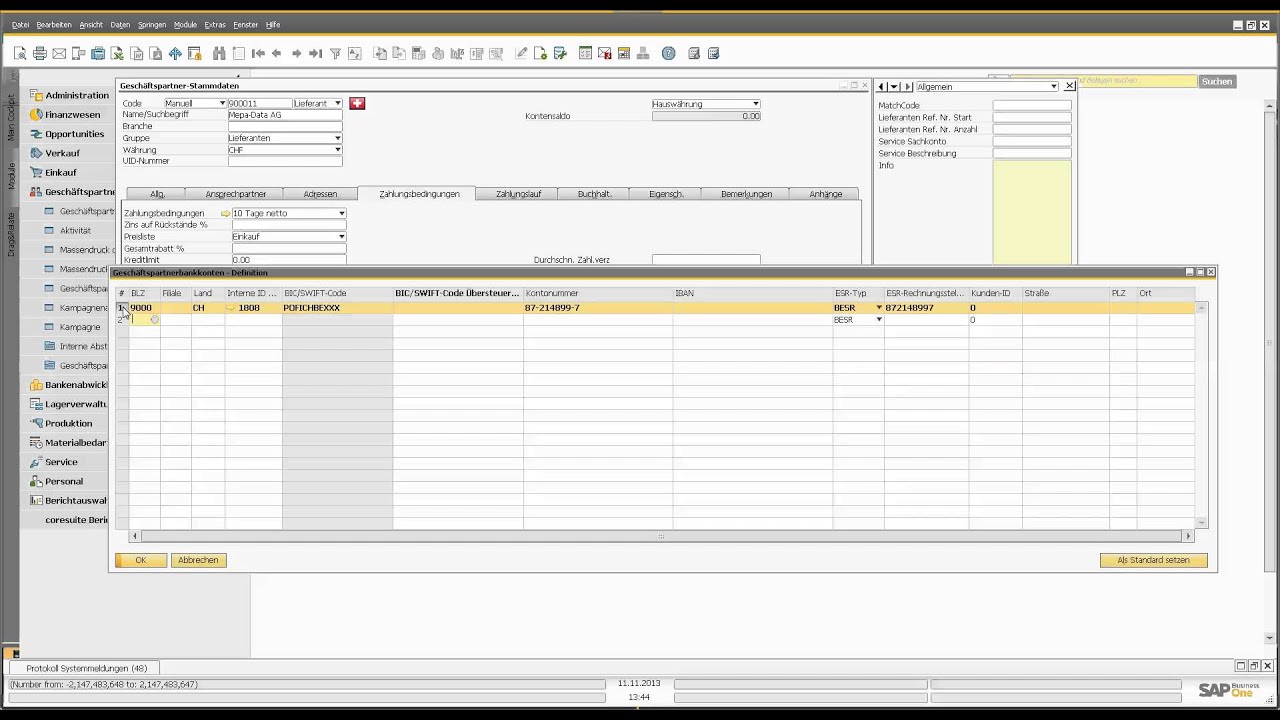Click the Als Standard setzen button
Image resolution: width=1280 pixels, height=720 pixels.
(1153, 560)
